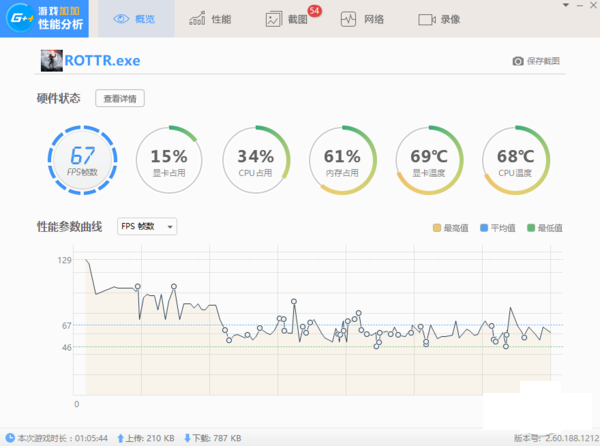Click the 61% 内存占用 gauge
Viewport: 600px width, 446px height.
pos(342,160)
